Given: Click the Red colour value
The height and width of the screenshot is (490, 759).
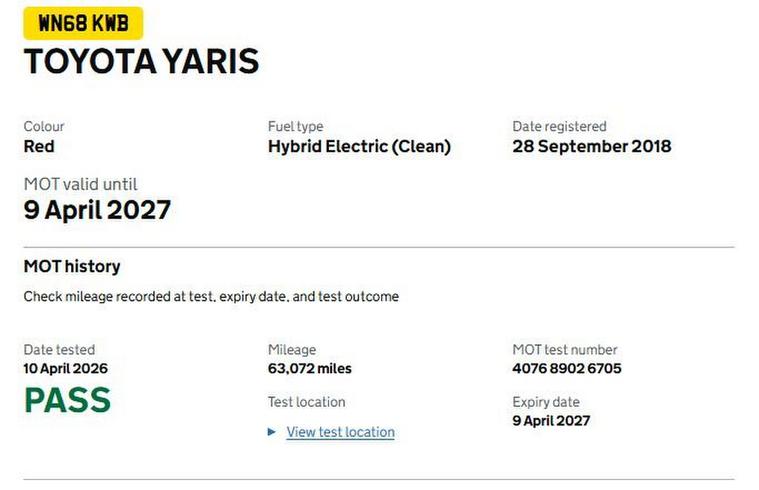Looking at the screenshot, I should point(39,146).
